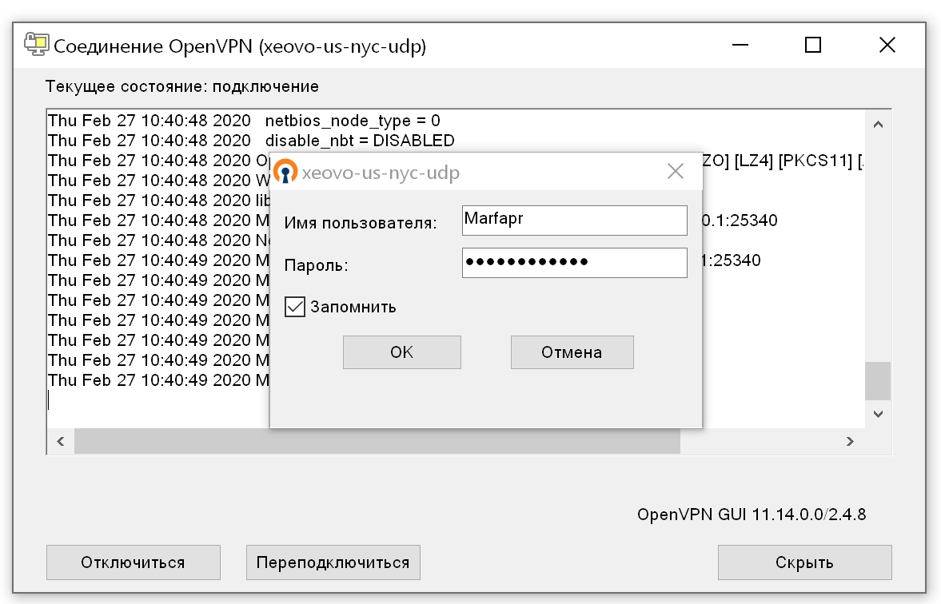Click the xeovo-us-nyc-udp dialog title text
Image resolution: width=941 pixels, height=604 pixels.
click(380, 172)
